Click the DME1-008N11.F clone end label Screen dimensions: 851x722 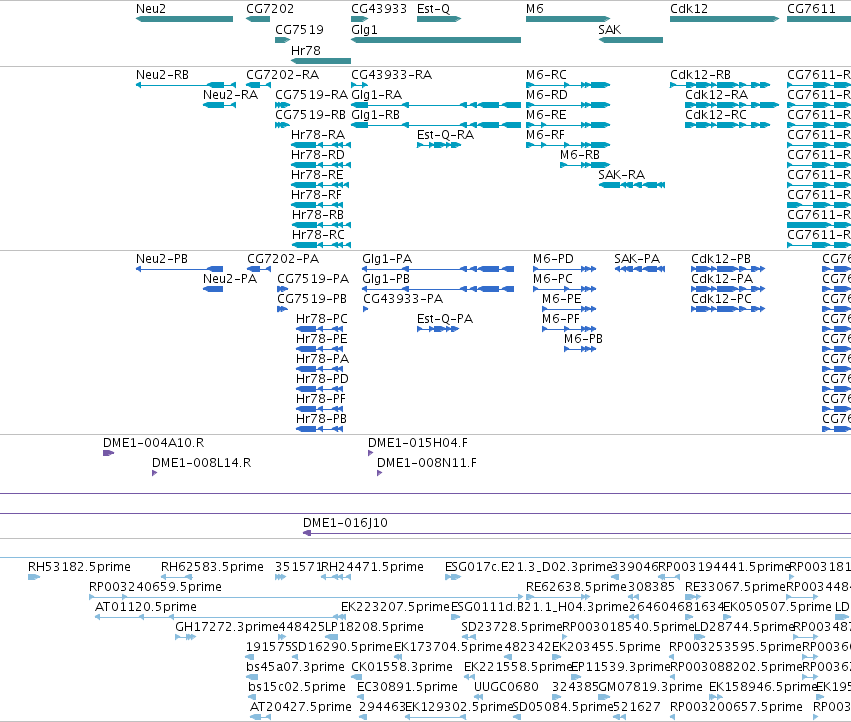(x=427, y=463)
